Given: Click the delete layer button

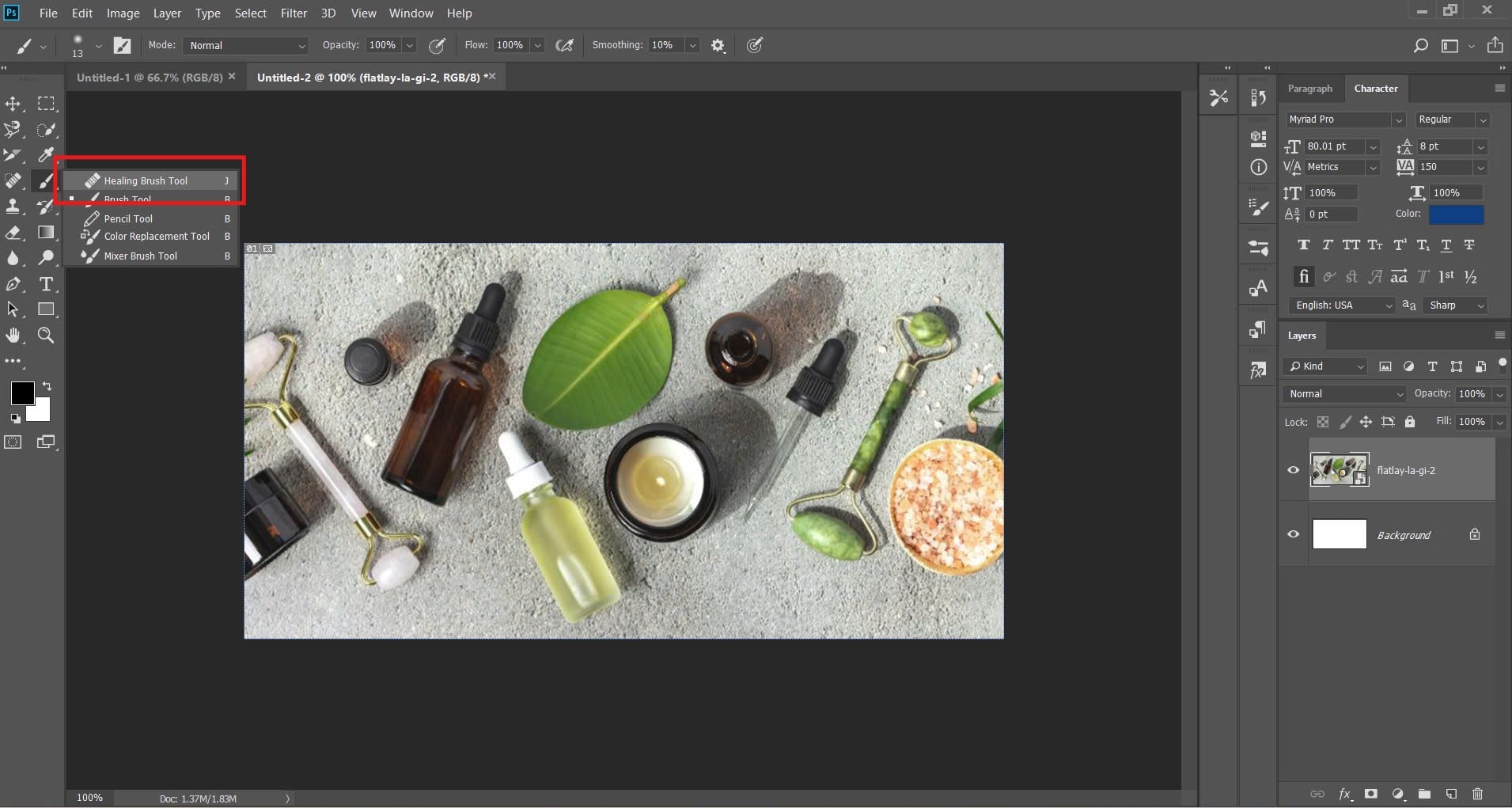Looking at the screenshot, I should pos(1476,795).
